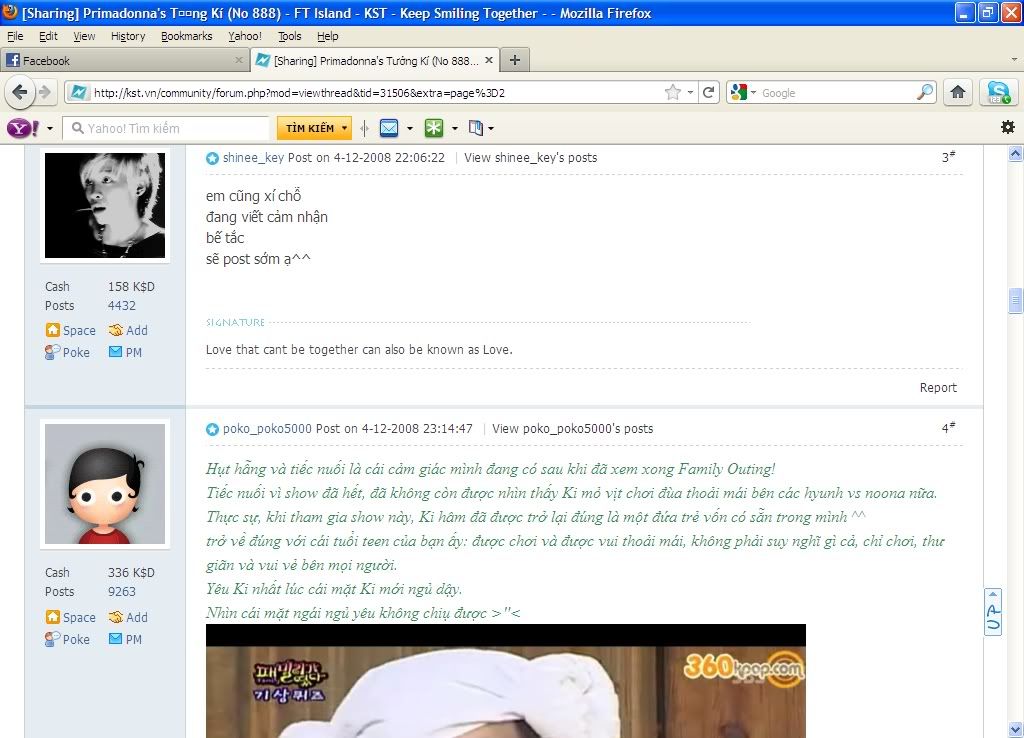Open the Firefox Home page icon
Screen dimensions: 1024x738
pyautogui.click(x=957, y=92)
